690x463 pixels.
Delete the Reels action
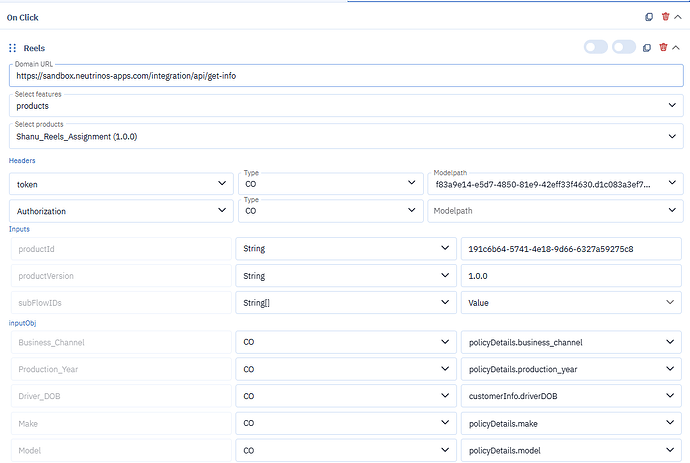(663, 47)
